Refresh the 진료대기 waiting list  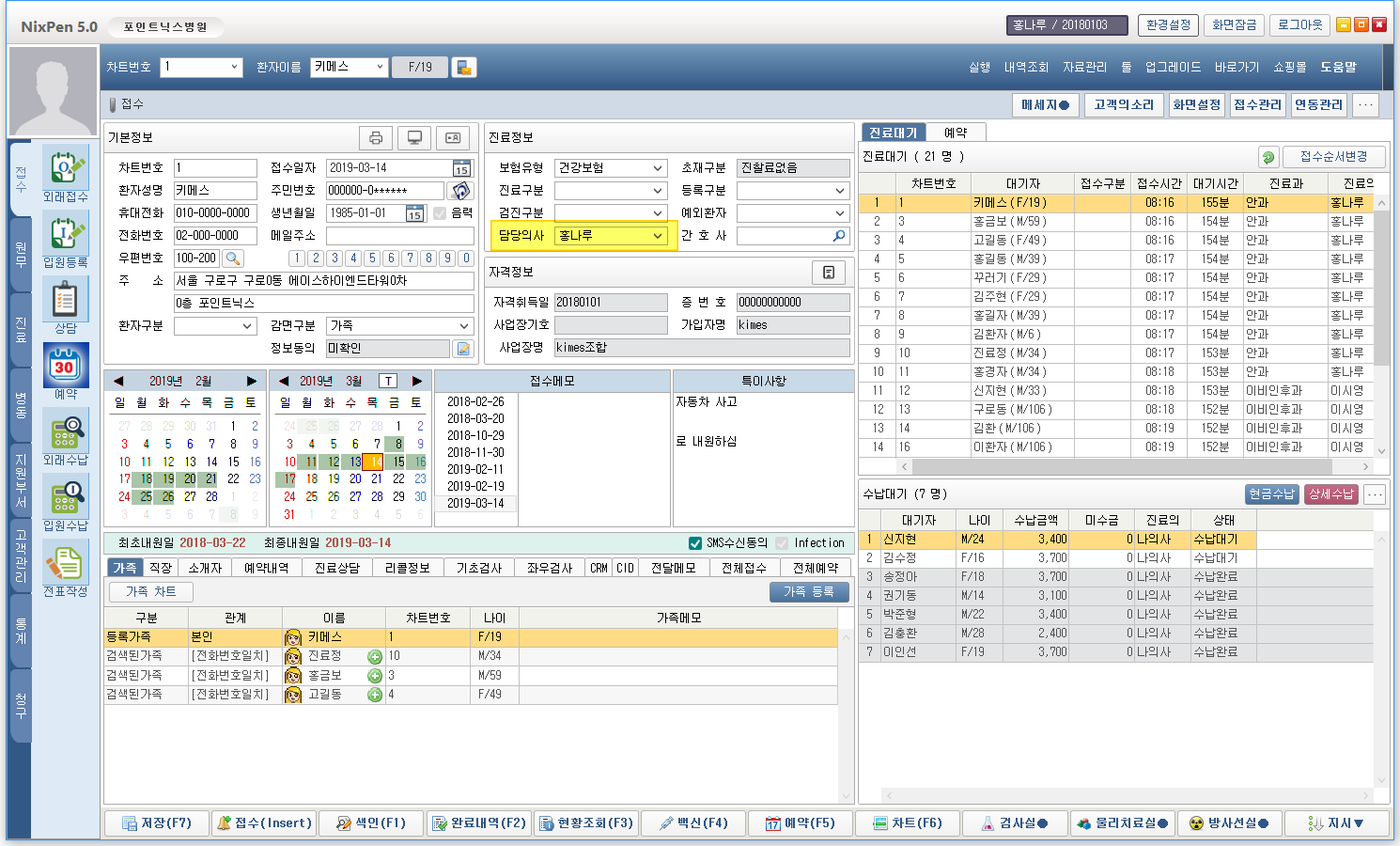coord(1268,157)
